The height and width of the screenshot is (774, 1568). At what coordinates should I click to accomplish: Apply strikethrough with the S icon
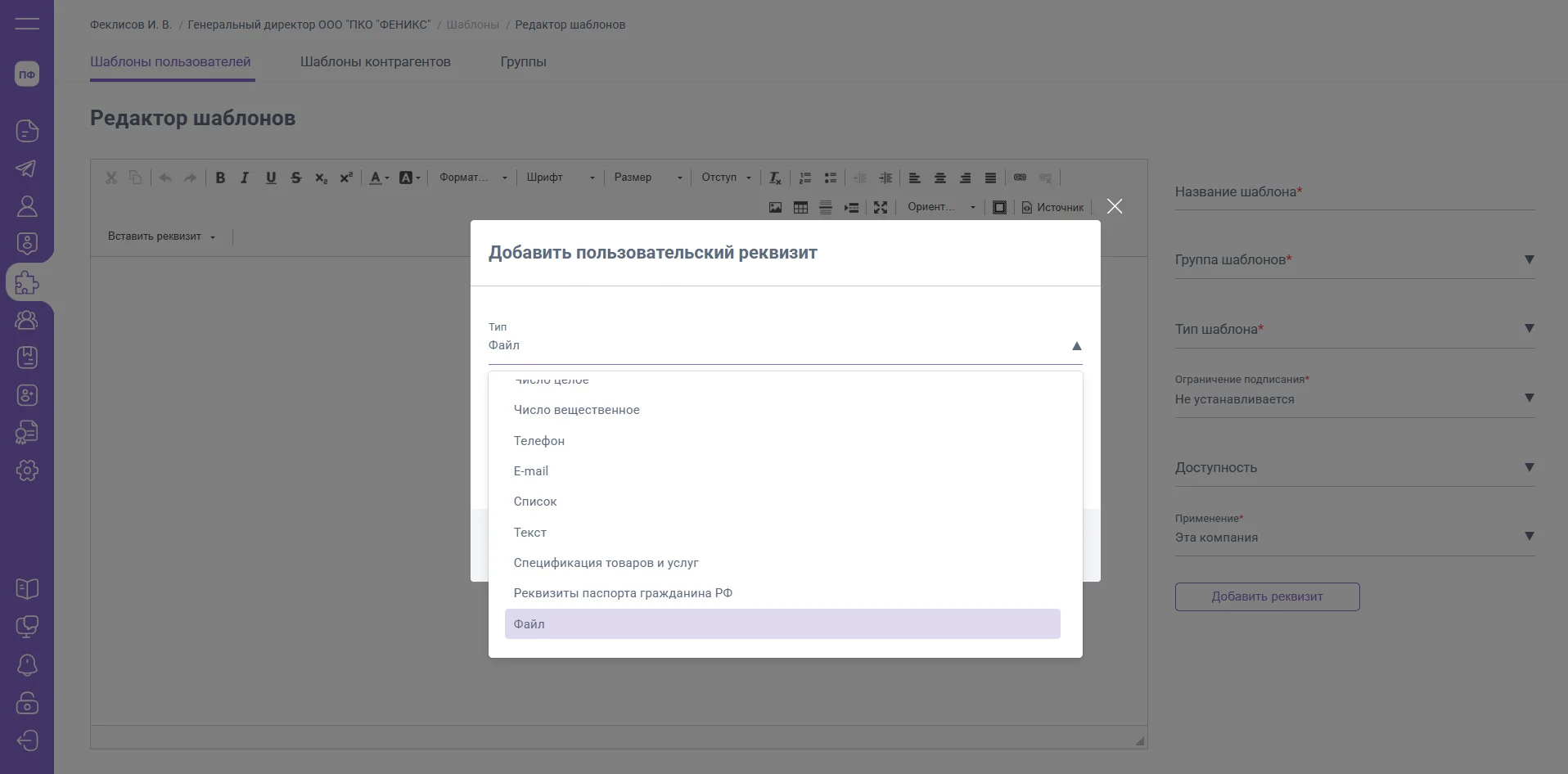296,178
